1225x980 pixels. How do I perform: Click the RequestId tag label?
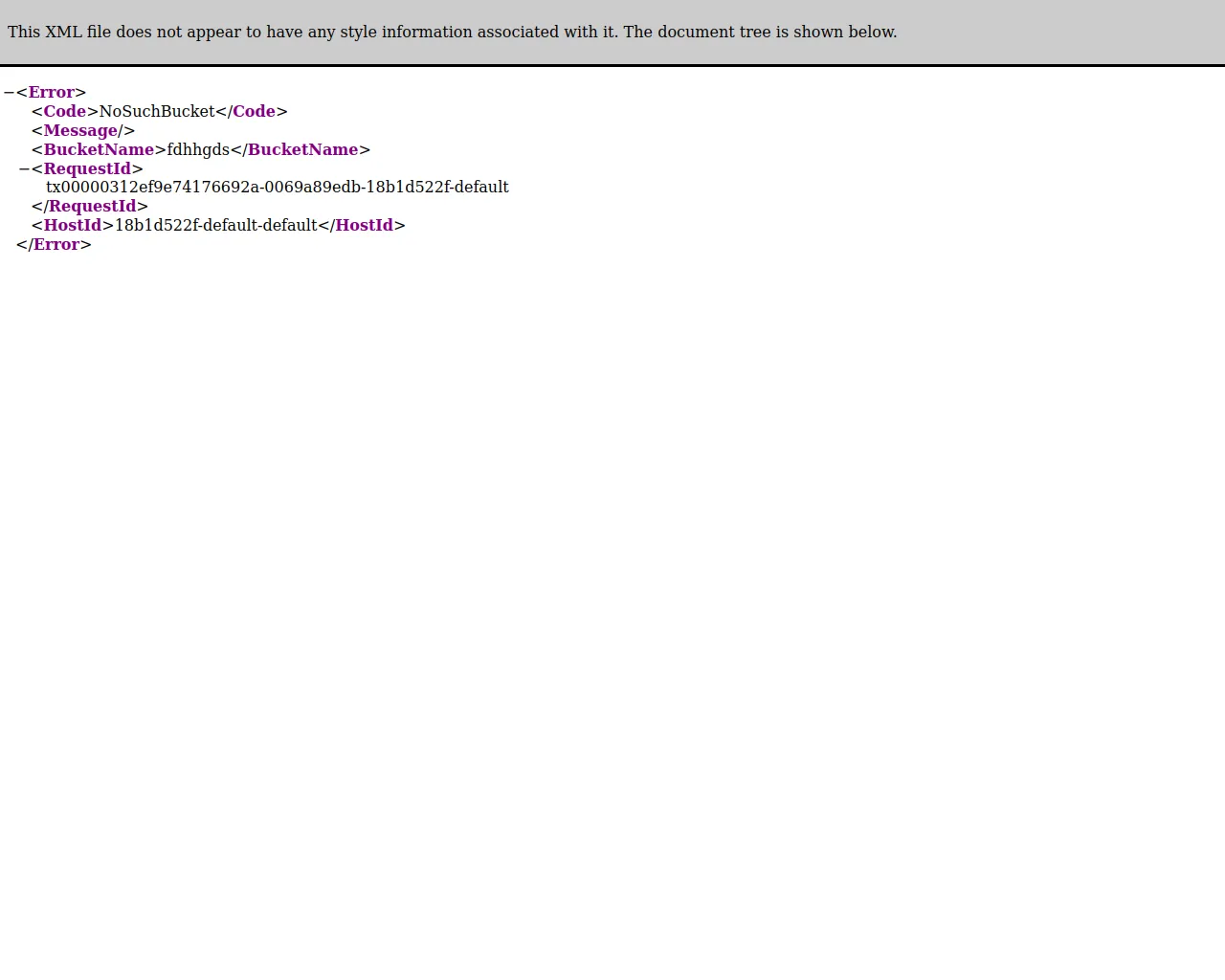point(87,168)
